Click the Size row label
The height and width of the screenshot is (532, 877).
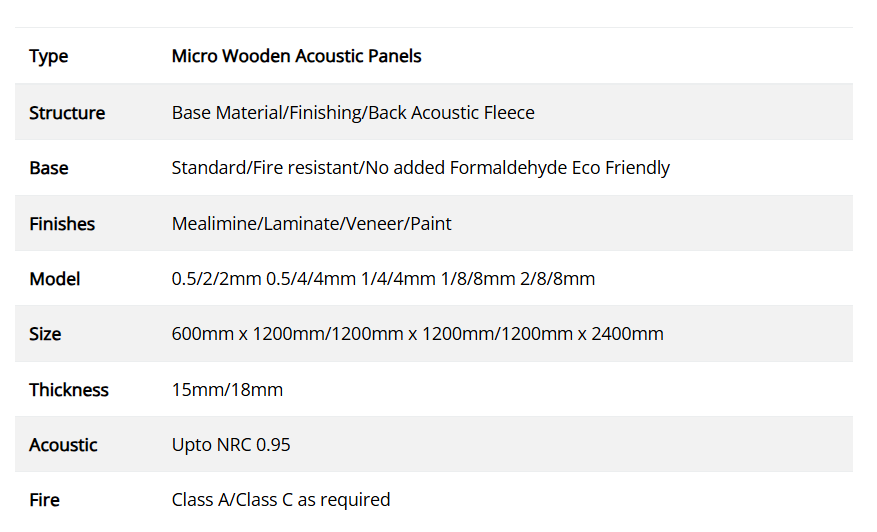click(x=45, y=334)
